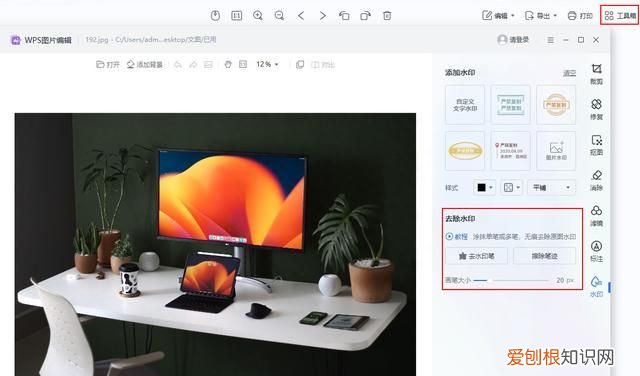Click the desk photo on canvas

pos(215,244)
